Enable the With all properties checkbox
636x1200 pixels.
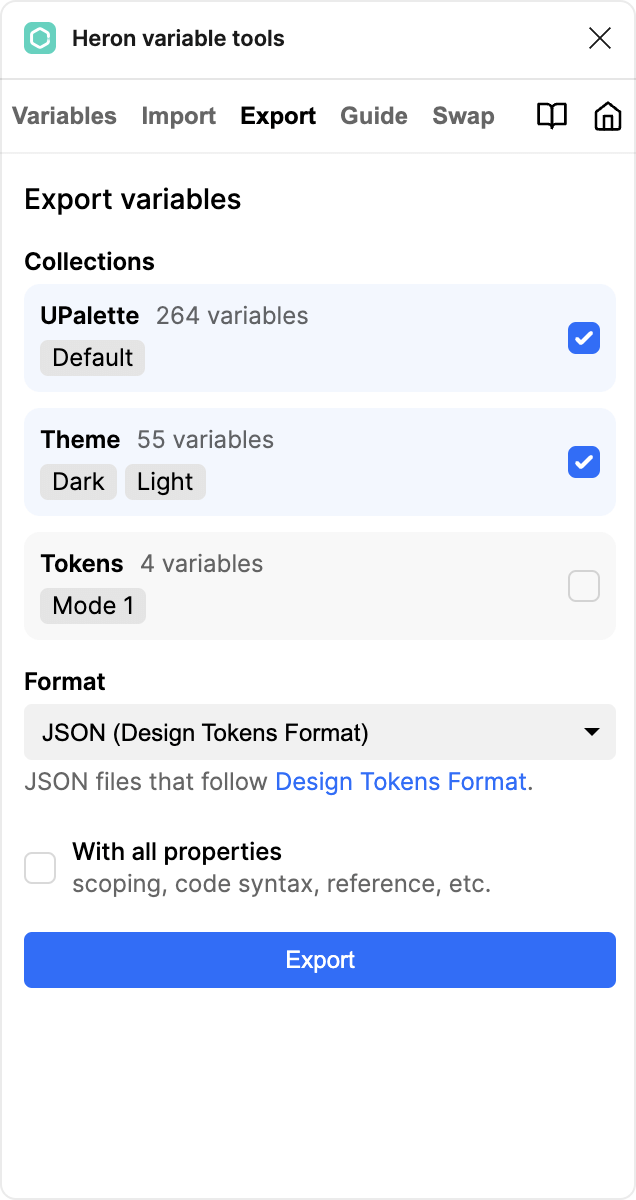click(40, 868)
